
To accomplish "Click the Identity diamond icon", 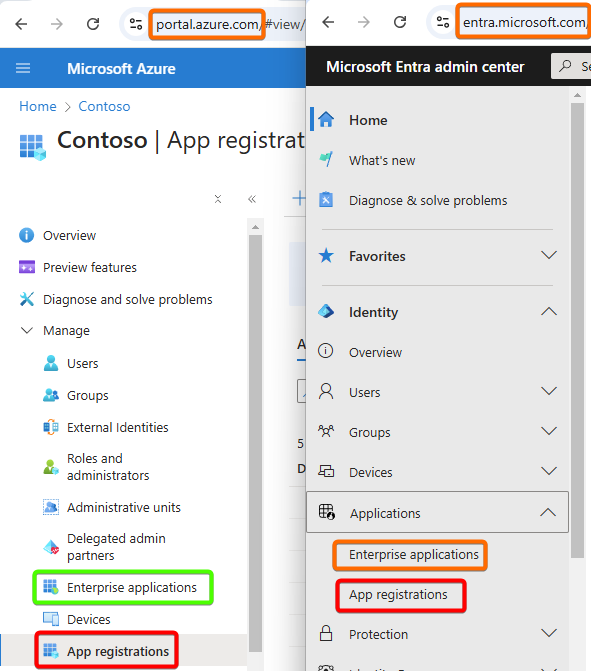I will point(326,312).
